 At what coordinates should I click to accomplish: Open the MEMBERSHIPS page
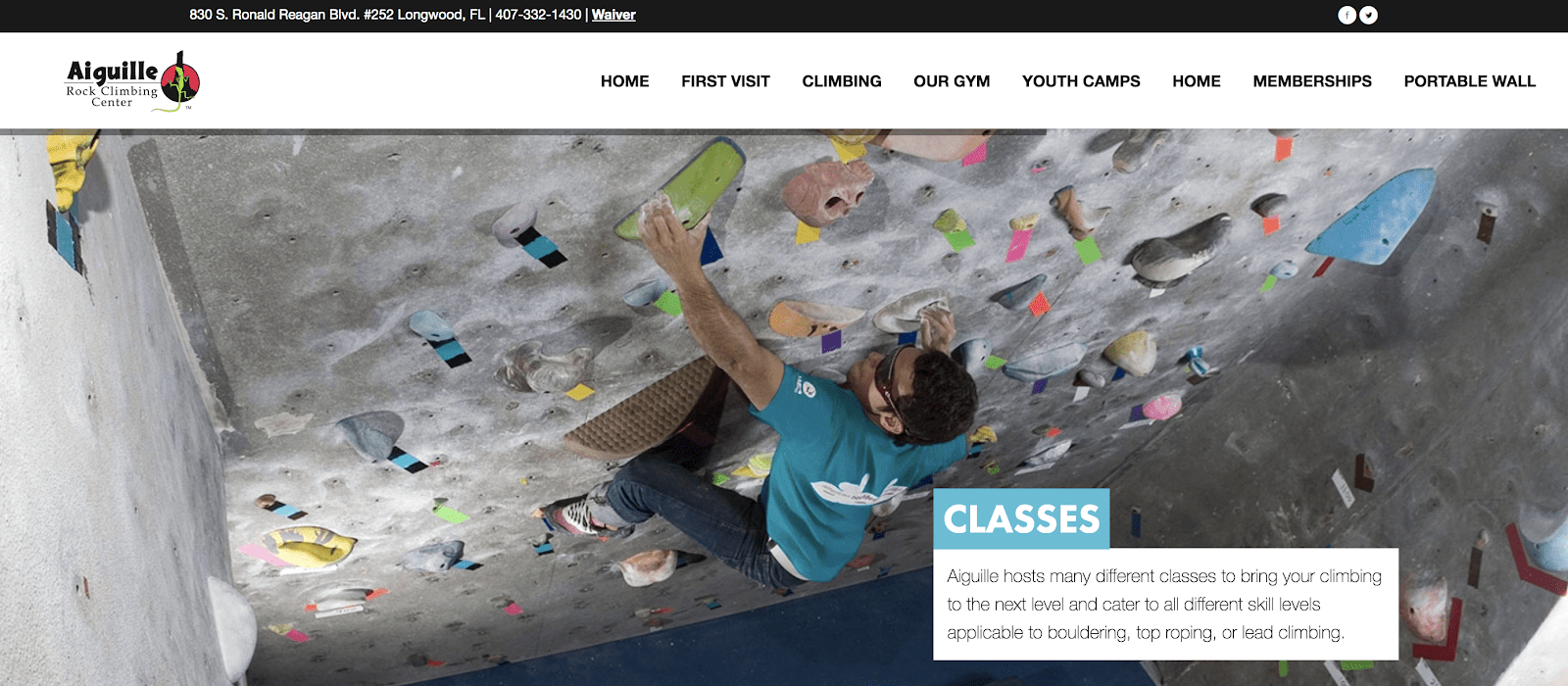1312,81
